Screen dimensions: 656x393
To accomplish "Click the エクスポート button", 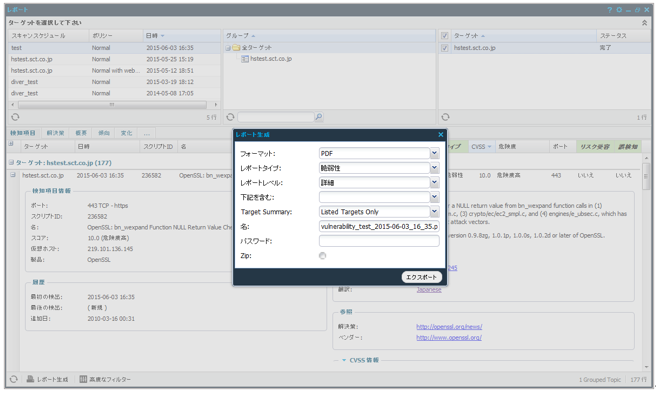I will coord(421,277).
